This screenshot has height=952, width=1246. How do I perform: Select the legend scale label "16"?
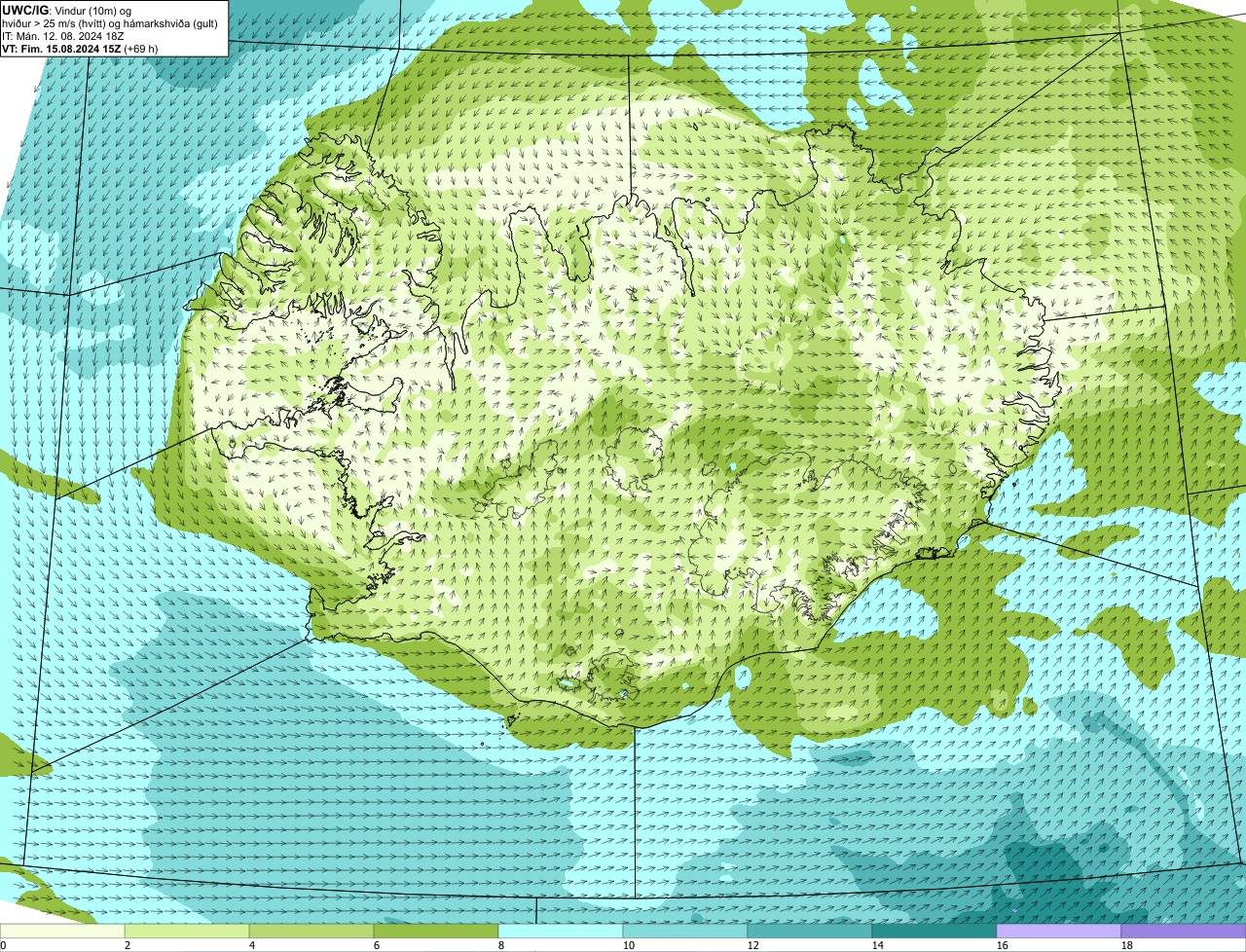click(1003, 945)
